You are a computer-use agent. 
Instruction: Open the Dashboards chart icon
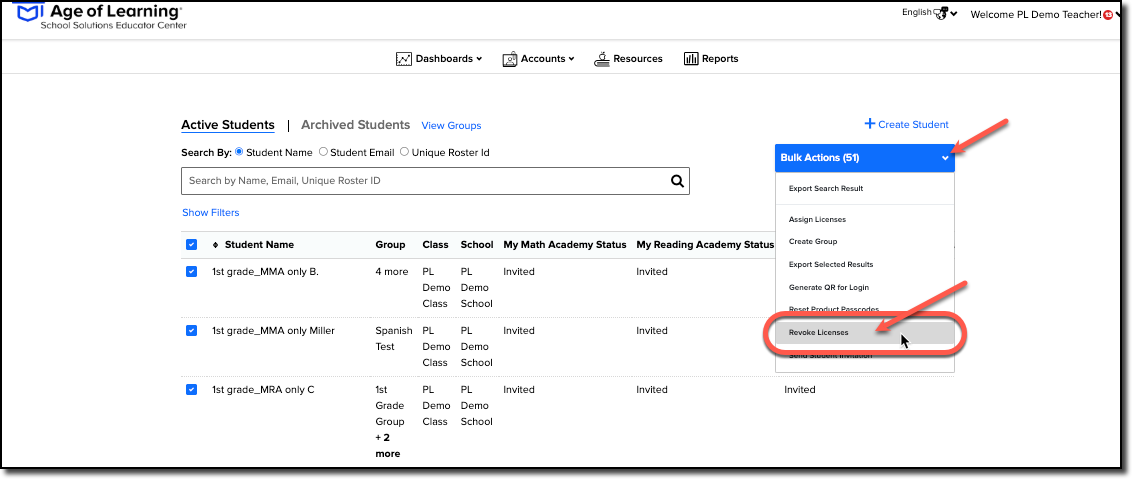(404, 59)
